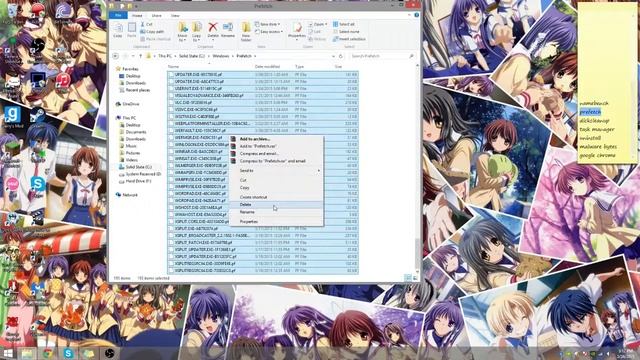Click 'task manager' on the sticky note
The height and width of the screenshot is (360, 640).
597,129
